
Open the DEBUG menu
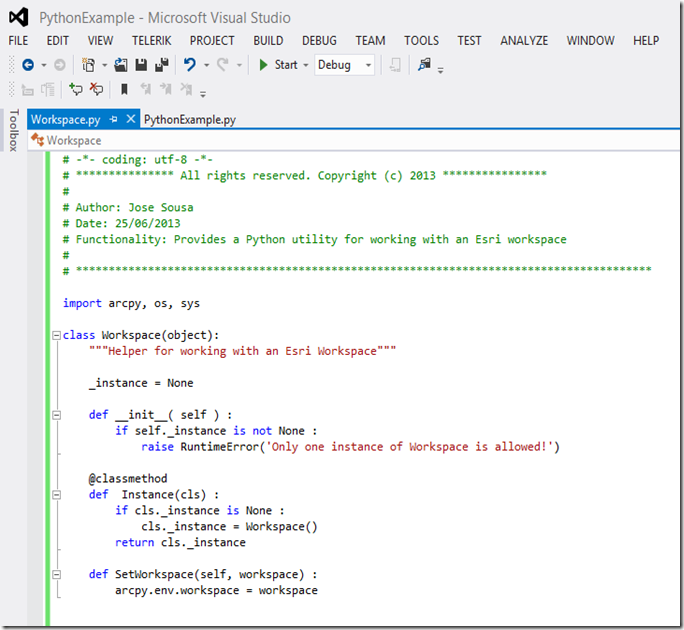(x=319, y=41)
